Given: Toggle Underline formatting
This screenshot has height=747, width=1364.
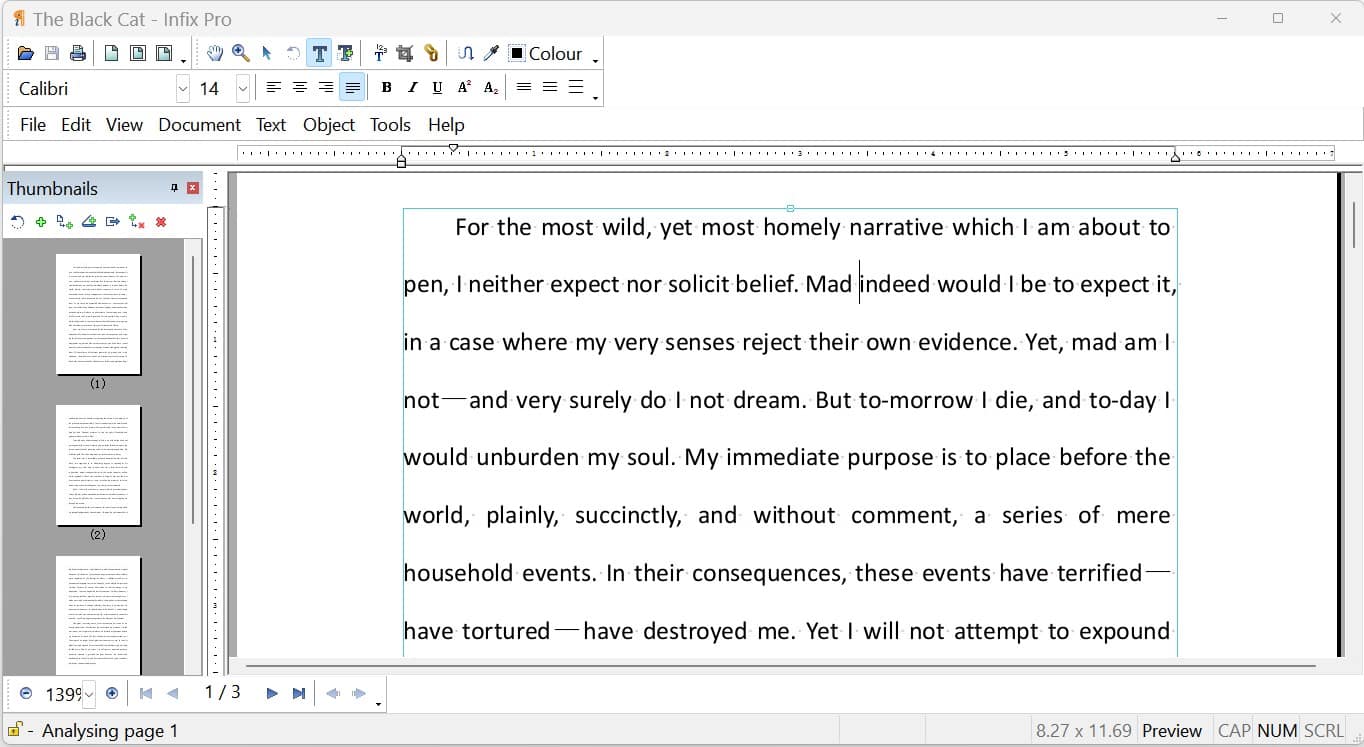Looking at the screenshot, I should 437,88.
